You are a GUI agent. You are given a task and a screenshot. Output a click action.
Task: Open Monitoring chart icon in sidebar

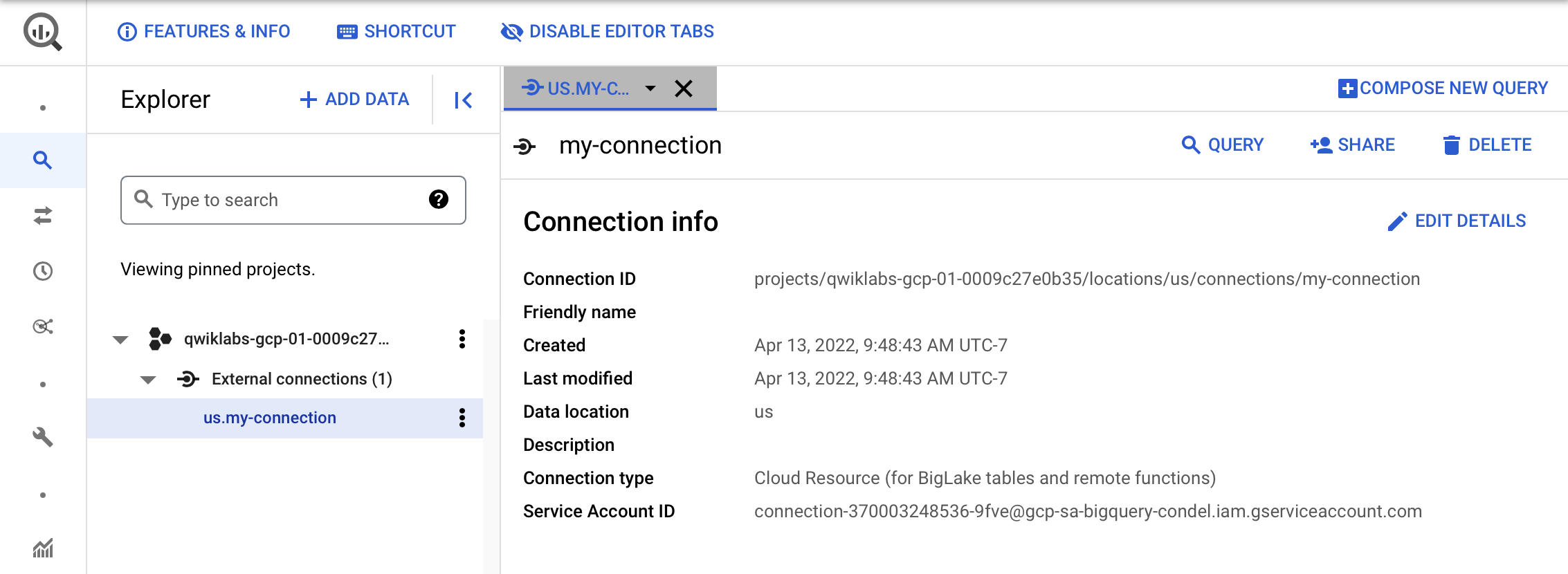(x=43, y=548)
